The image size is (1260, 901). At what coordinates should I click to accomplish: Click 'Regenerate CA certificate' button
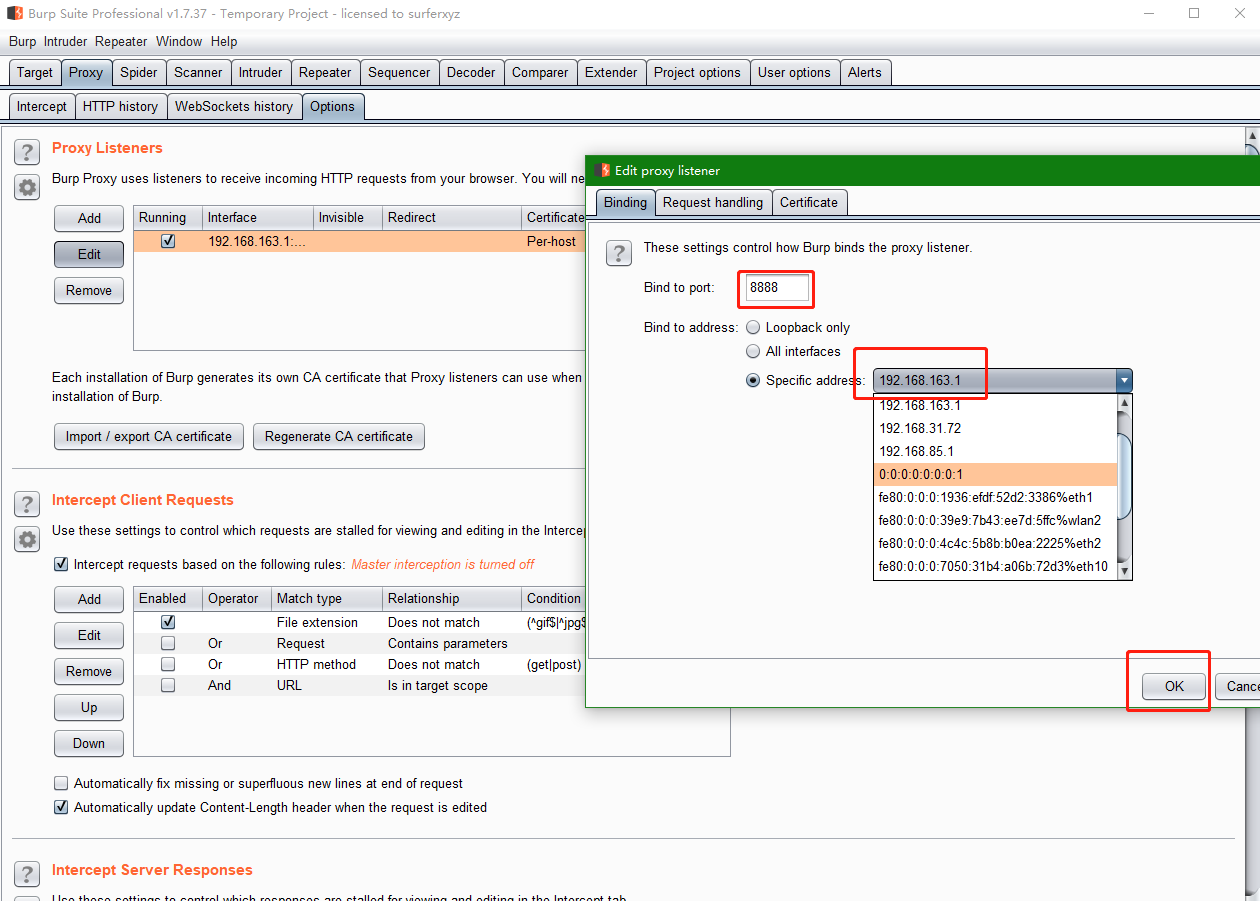[339, 436]
